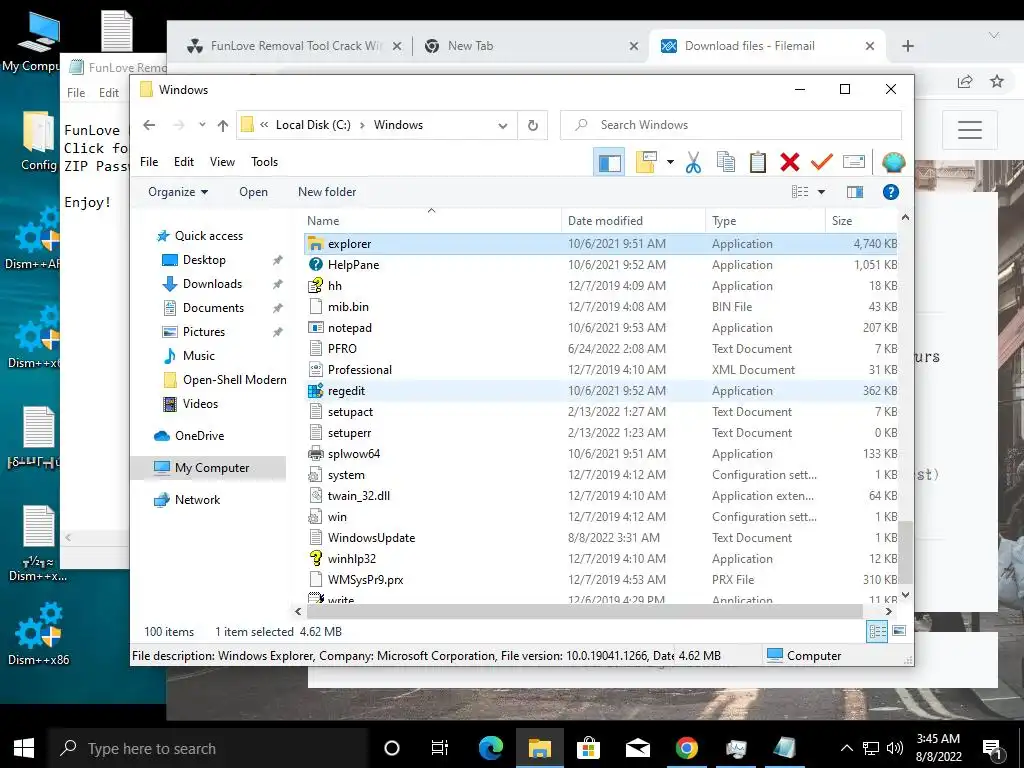Viewport: 1024px width, 768px height.
Task: Open the Edit menu in Windows explorer
Action: tap(184, 162)
